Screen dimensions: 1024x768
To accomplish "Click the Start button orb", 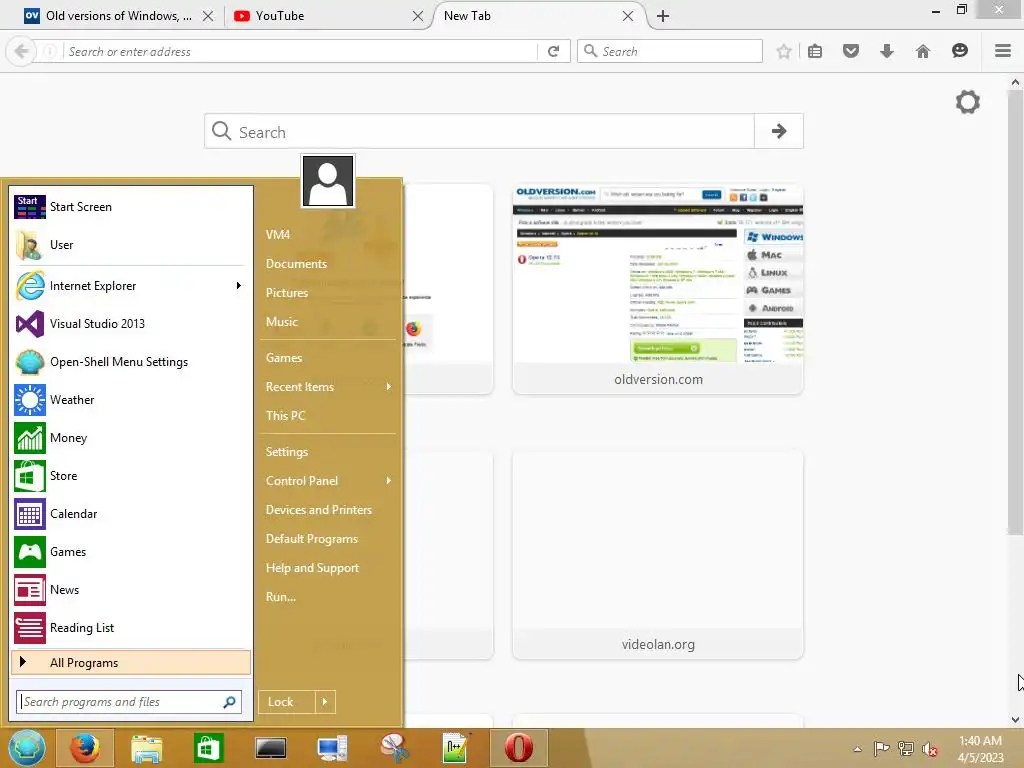I will [x=27, y=748].
